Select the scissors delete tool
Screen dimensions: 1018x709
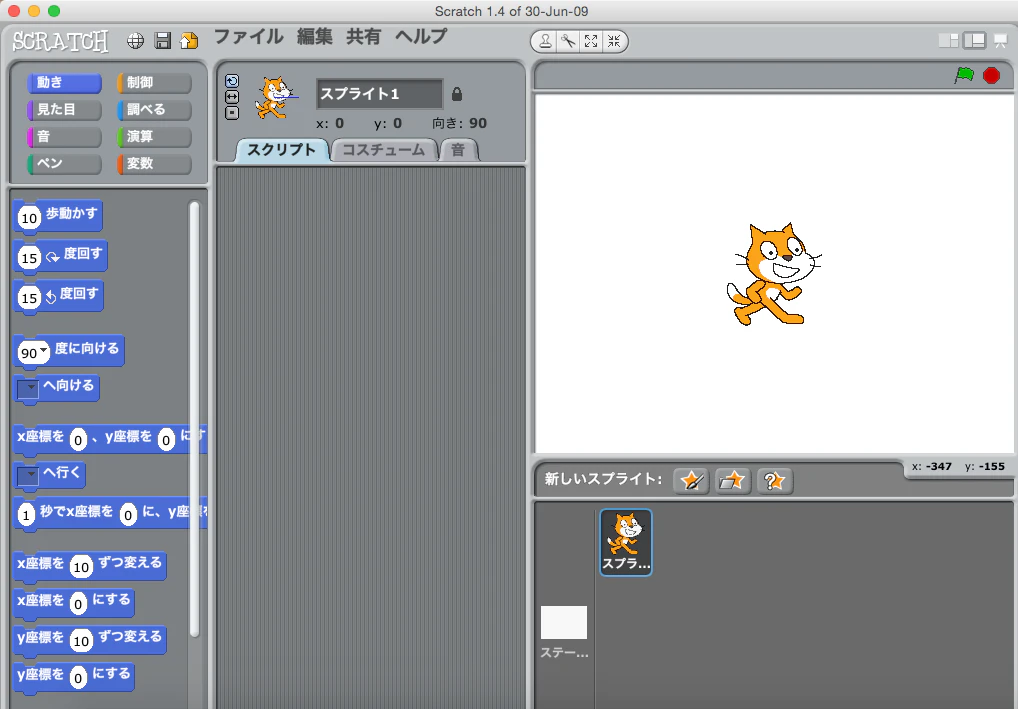point(568,42)
